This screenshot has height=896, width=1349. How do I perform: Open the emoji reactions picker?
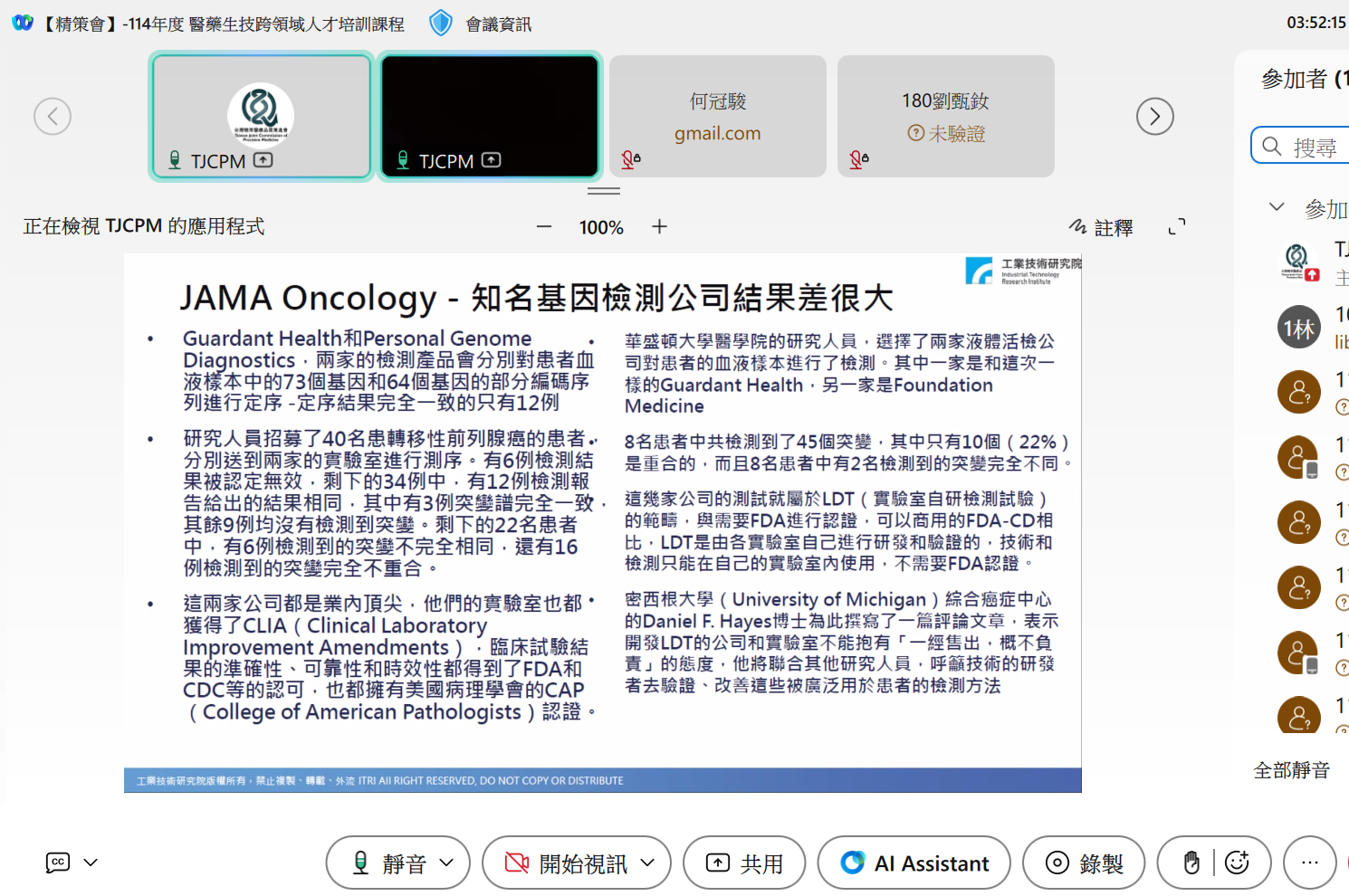tap(1237, 863)
